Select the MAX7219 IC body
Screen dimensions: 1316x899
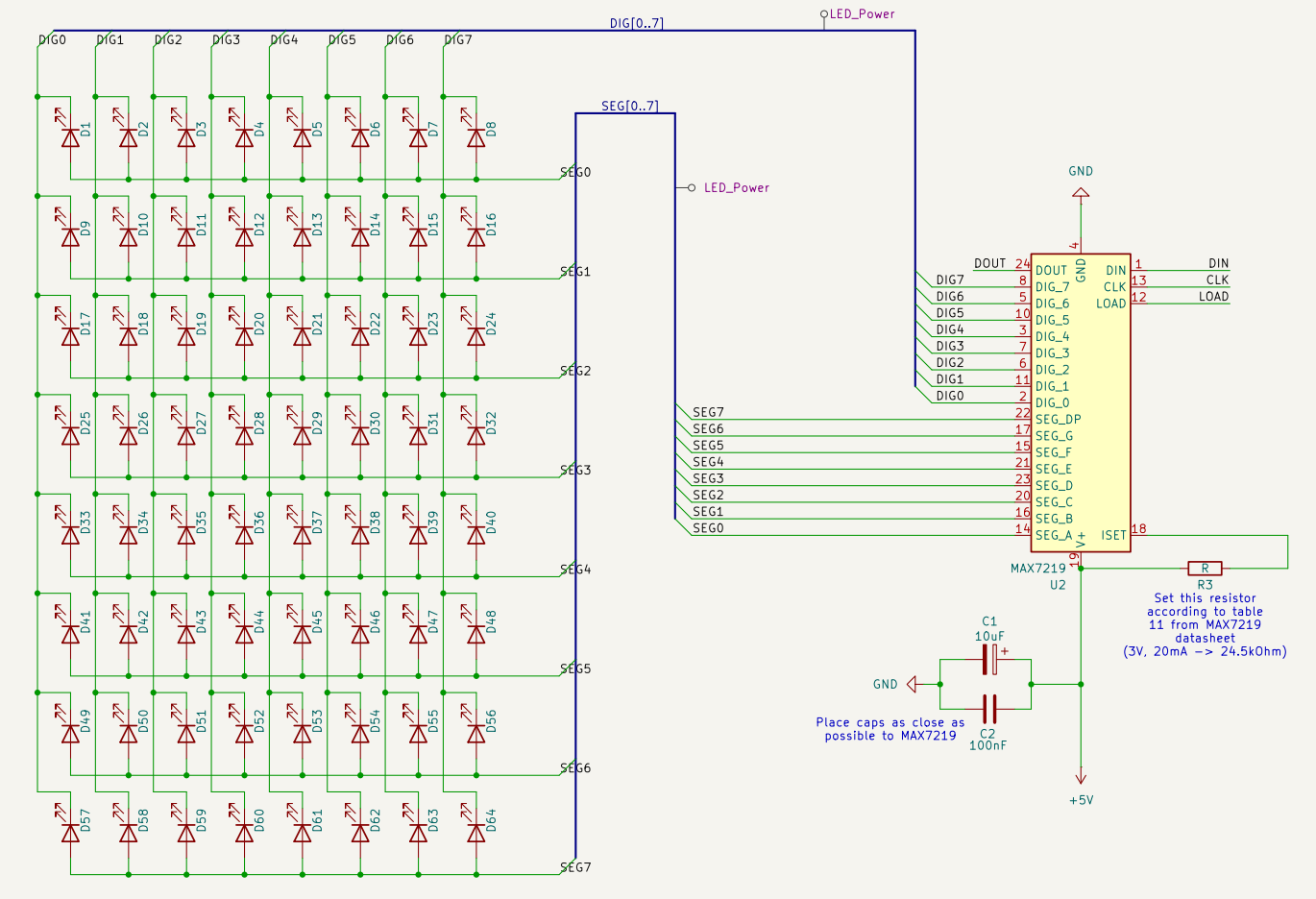click(1081, 402)
